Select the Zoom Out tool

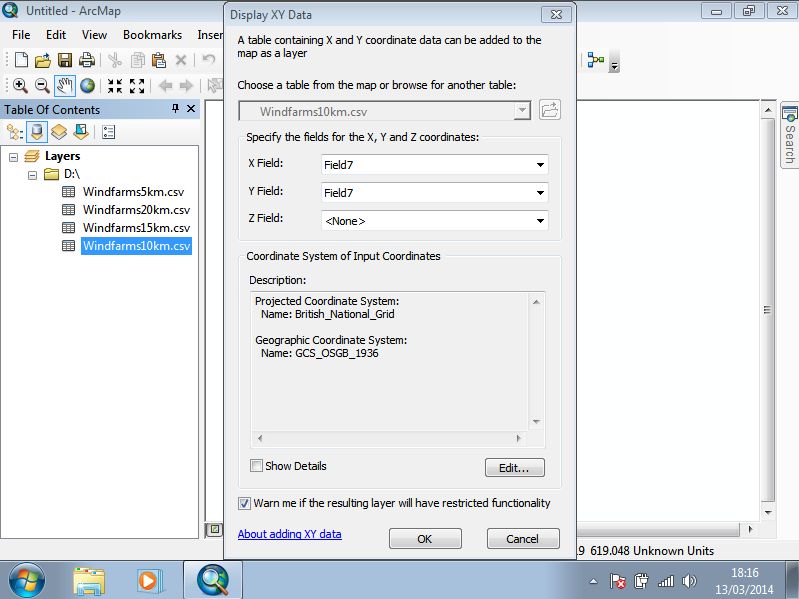click(x=42, y=86)
